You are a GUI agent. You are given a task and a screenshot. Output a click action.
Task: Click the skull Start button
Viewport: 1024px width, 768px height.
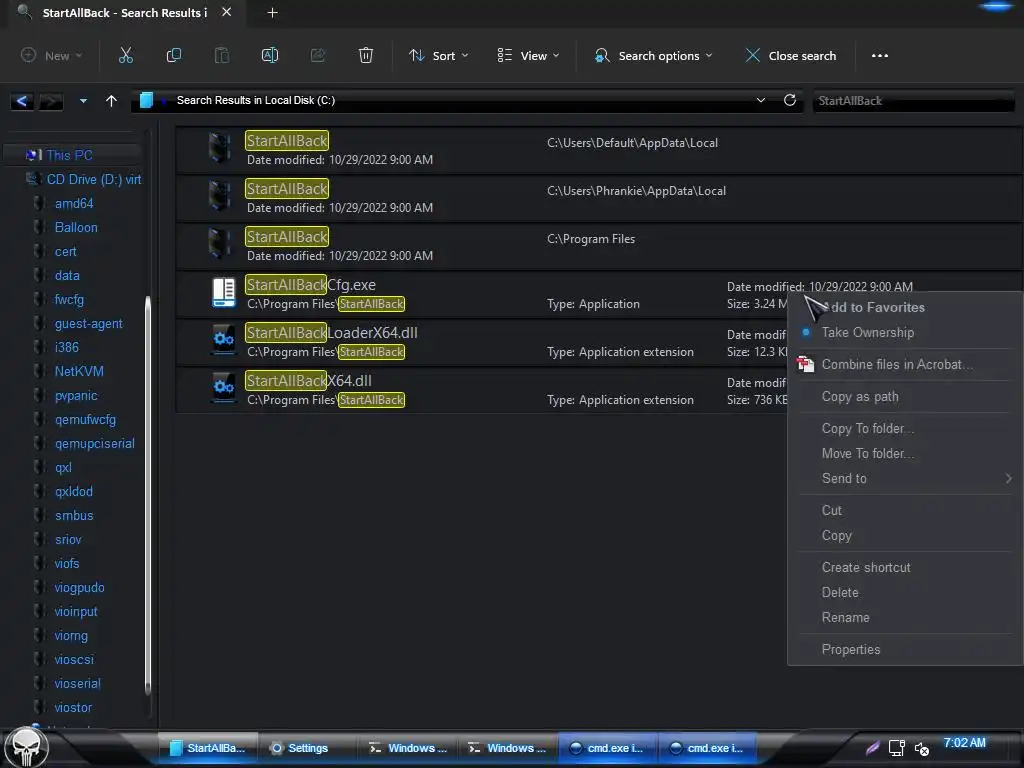pyautogui.click(x=26, y=747)
